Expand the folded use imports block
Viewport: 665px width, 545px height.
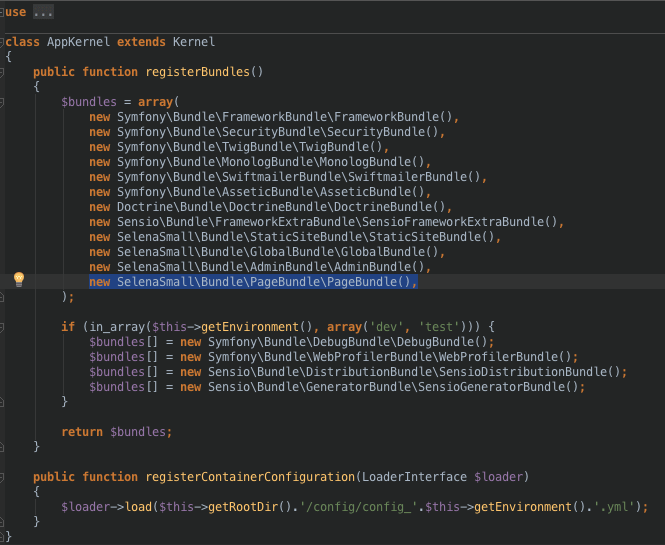[x=2, y=12]
